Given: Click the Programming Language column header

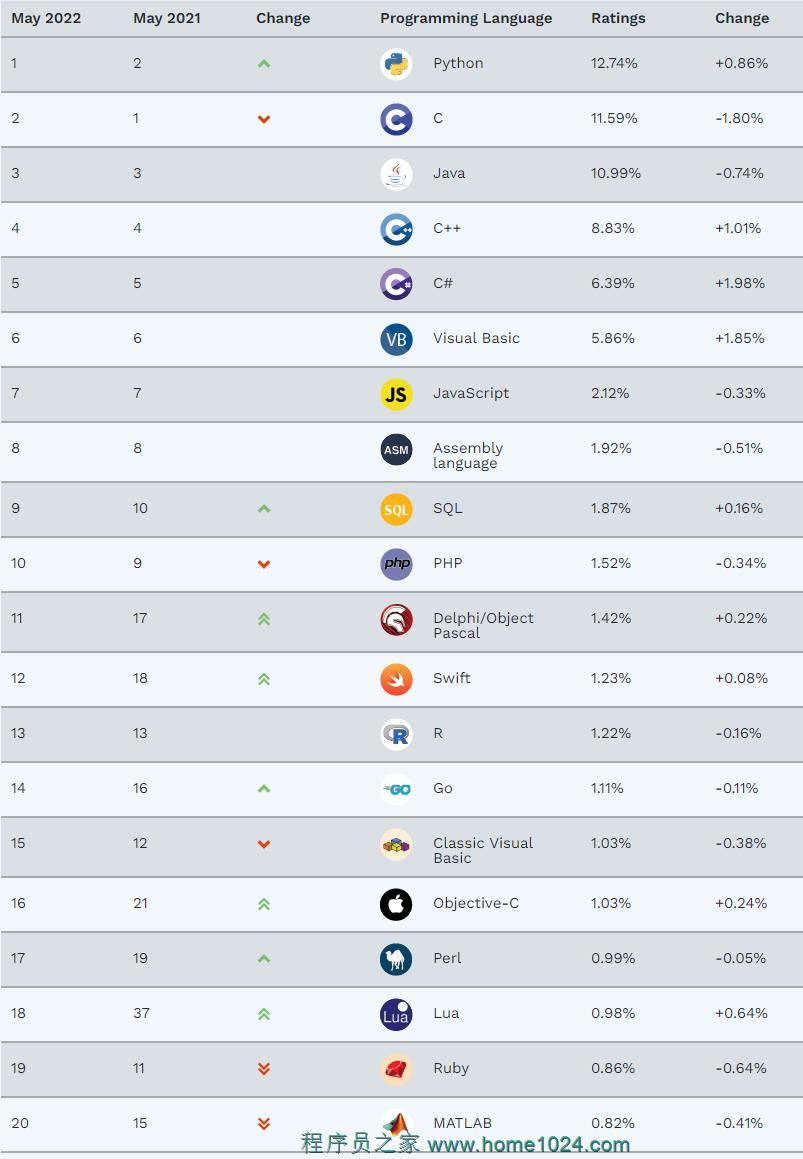Looking at the screenshot, I should [x=466, y=18].
